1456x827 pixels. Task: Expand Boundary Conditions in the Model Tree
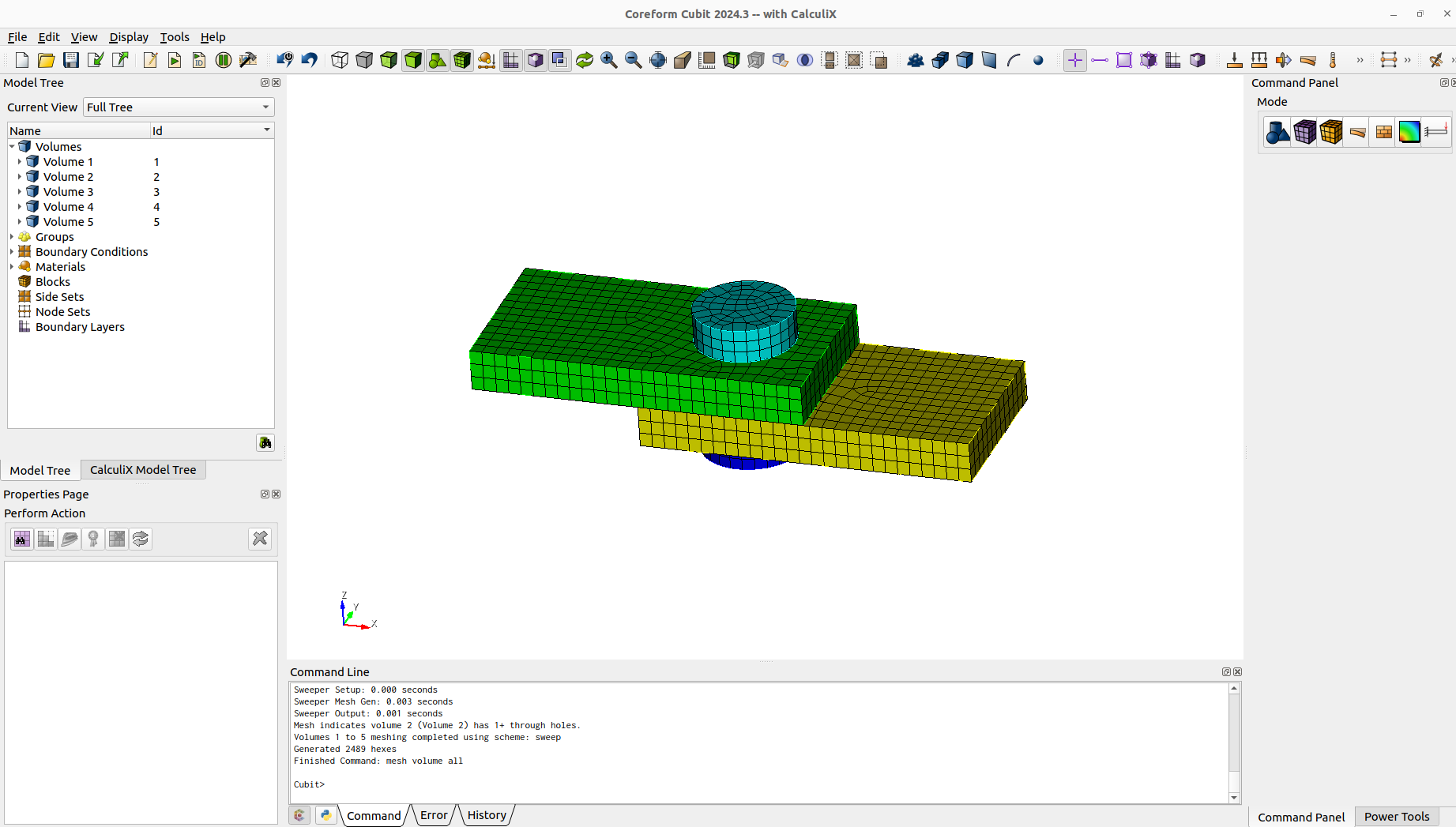click(x=11, y=251)
